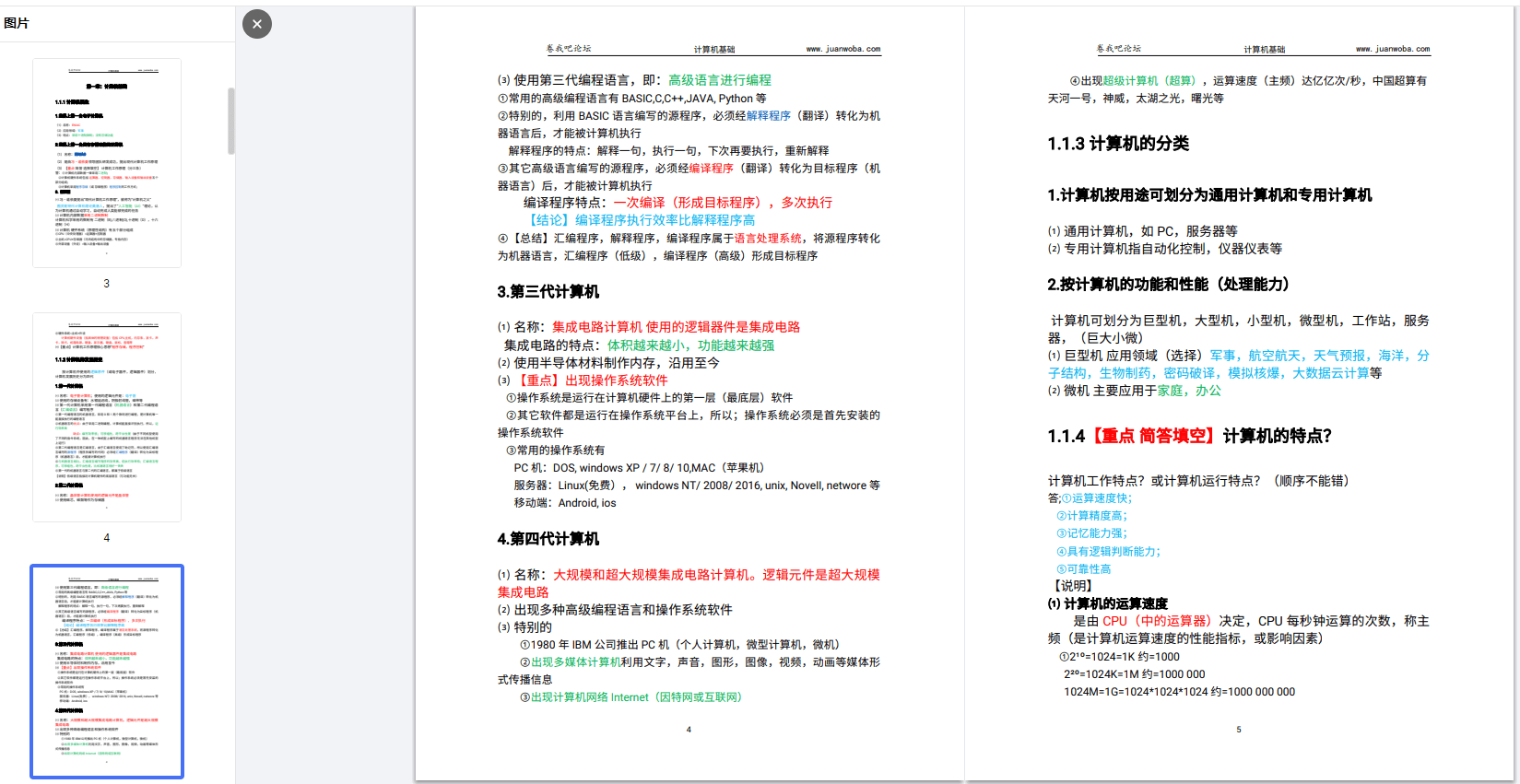1520x784 pixels.
Task: Click the highlighted current page thumbnail
Action: click(107, 672)
